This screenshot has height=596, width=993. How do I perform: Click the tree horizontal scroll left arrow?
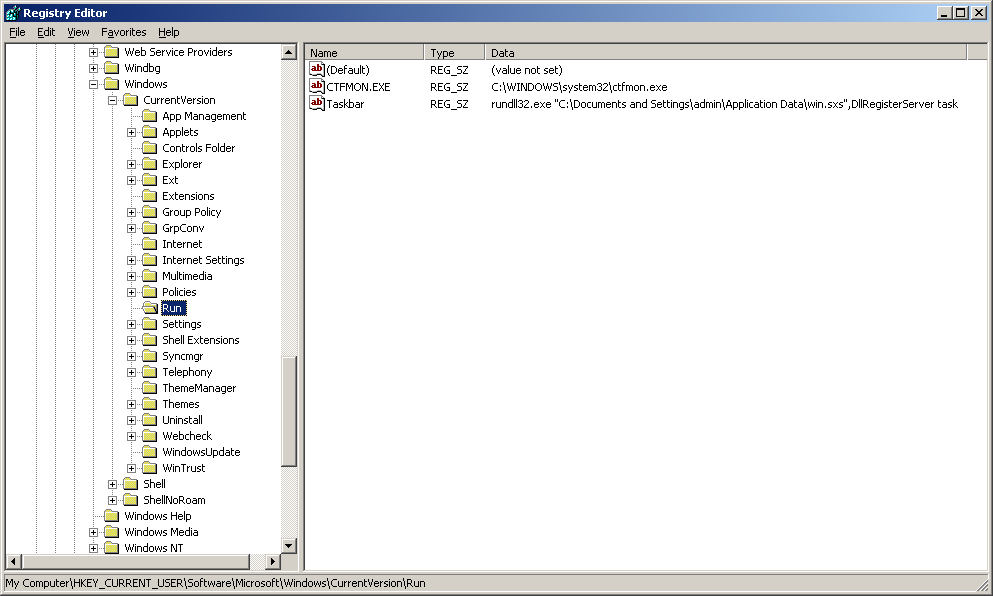[14, 561]
